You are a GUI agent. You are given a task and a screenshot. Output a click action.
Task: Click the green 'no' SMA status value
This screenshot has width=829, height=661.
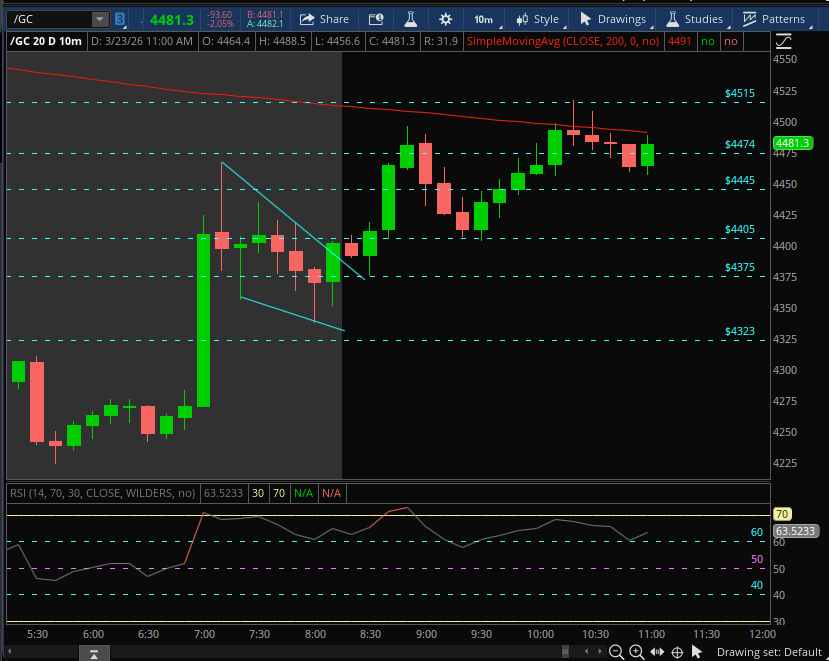click(708, 41)
